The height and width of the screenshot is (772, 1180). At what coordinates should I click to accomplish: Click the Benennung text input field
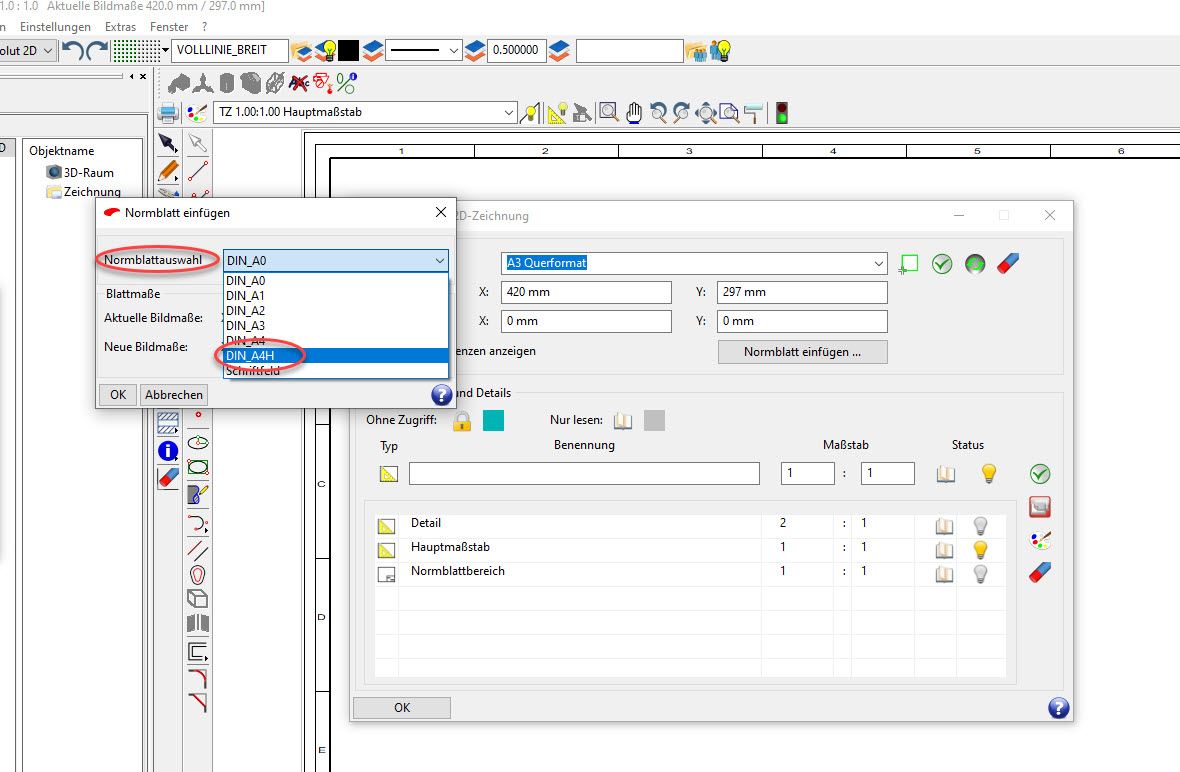584,473
